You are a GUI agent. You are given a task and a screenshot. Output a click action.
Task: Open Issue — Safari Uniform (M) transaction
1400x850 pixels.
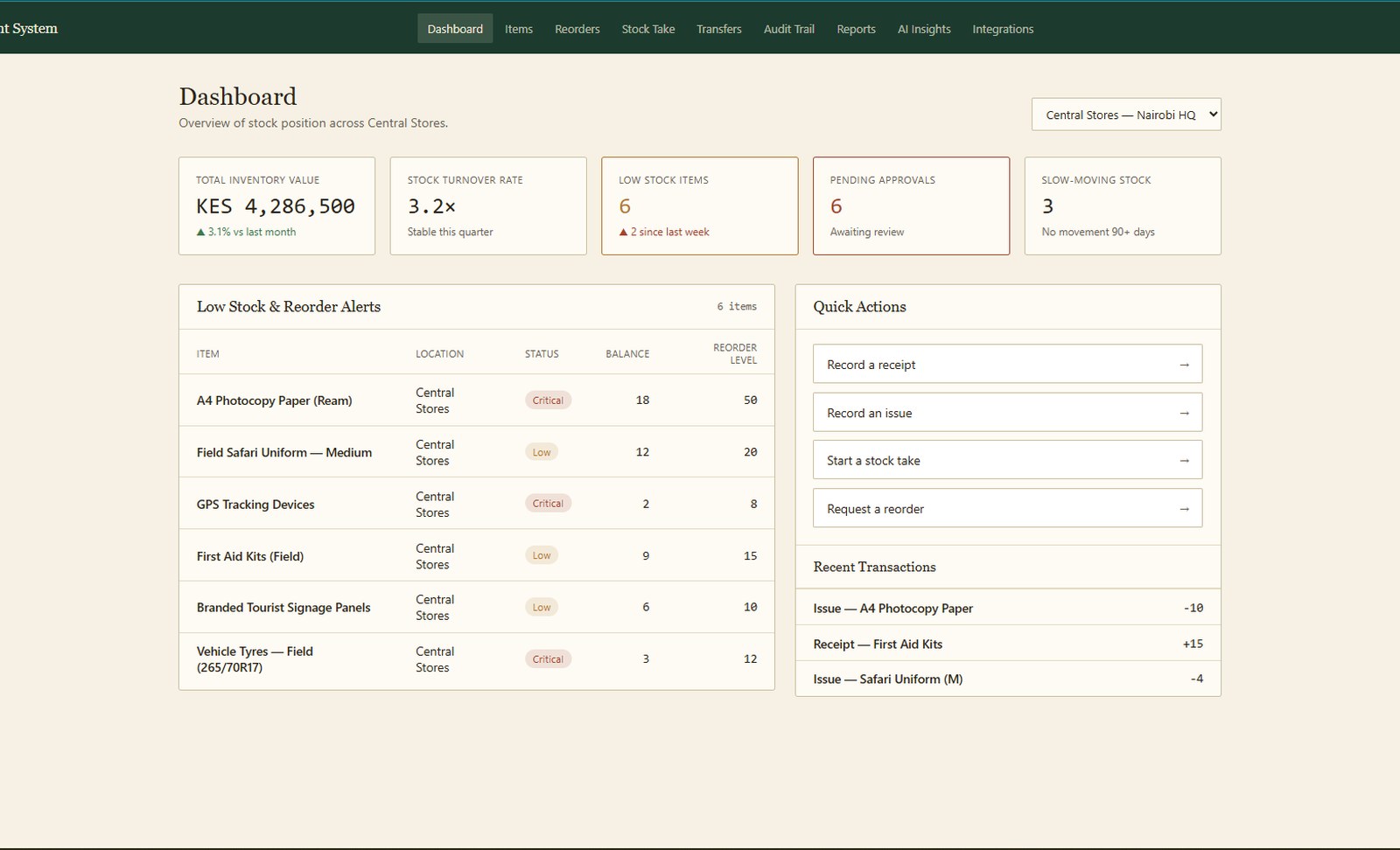[x=1008, y=679]
